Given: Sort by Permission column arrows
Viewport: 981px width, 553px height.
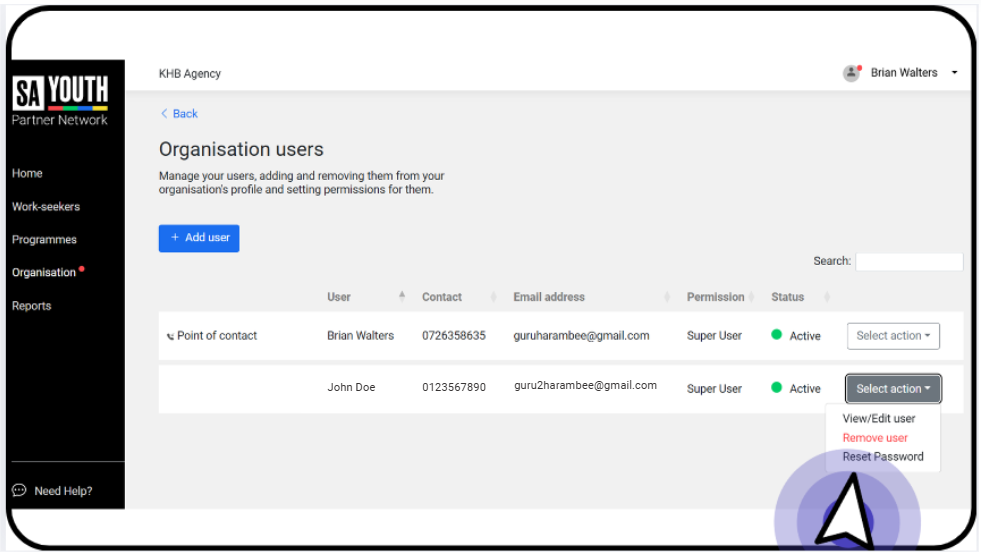Looking at the screenshot, I should (751, 297).
